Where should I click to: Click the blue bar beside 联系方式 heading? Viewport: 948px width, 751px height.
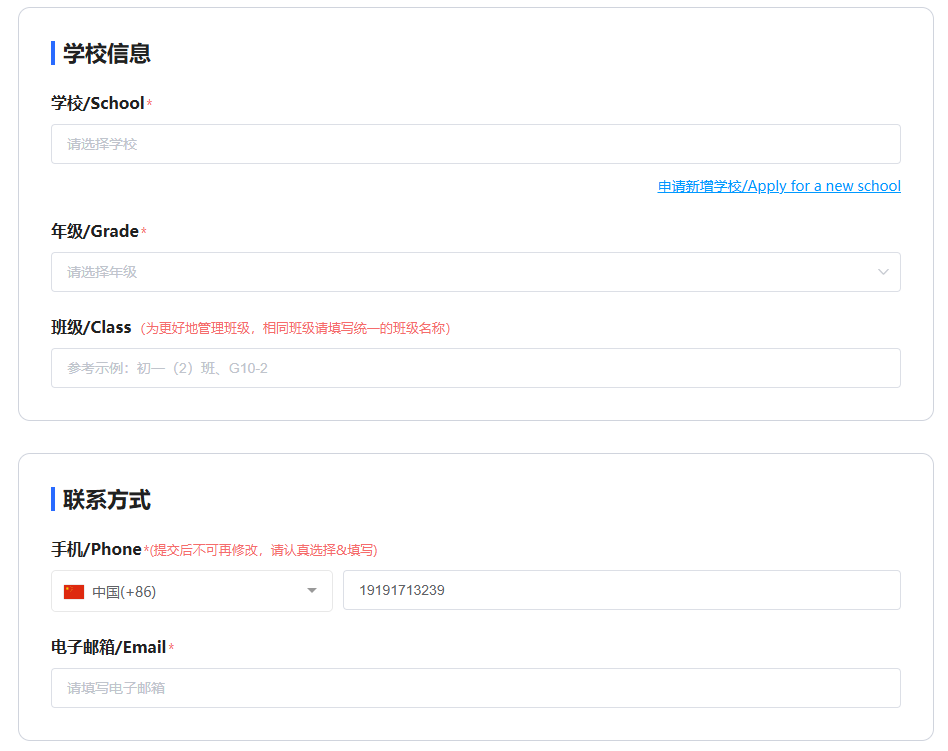coord(53,499)
